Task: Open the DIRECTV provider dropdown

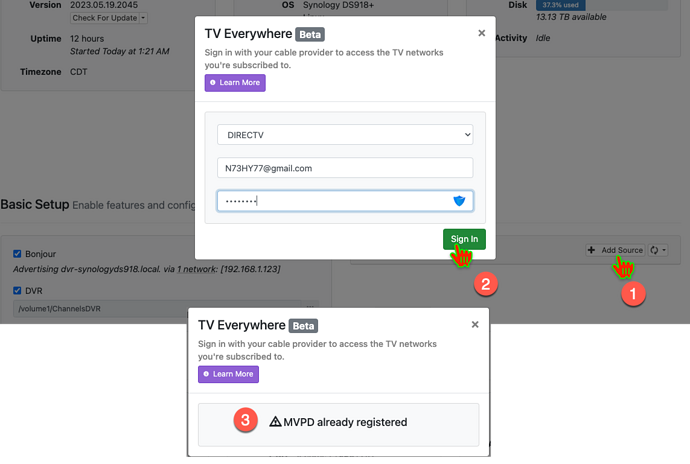Action: [x=345, y=134]
